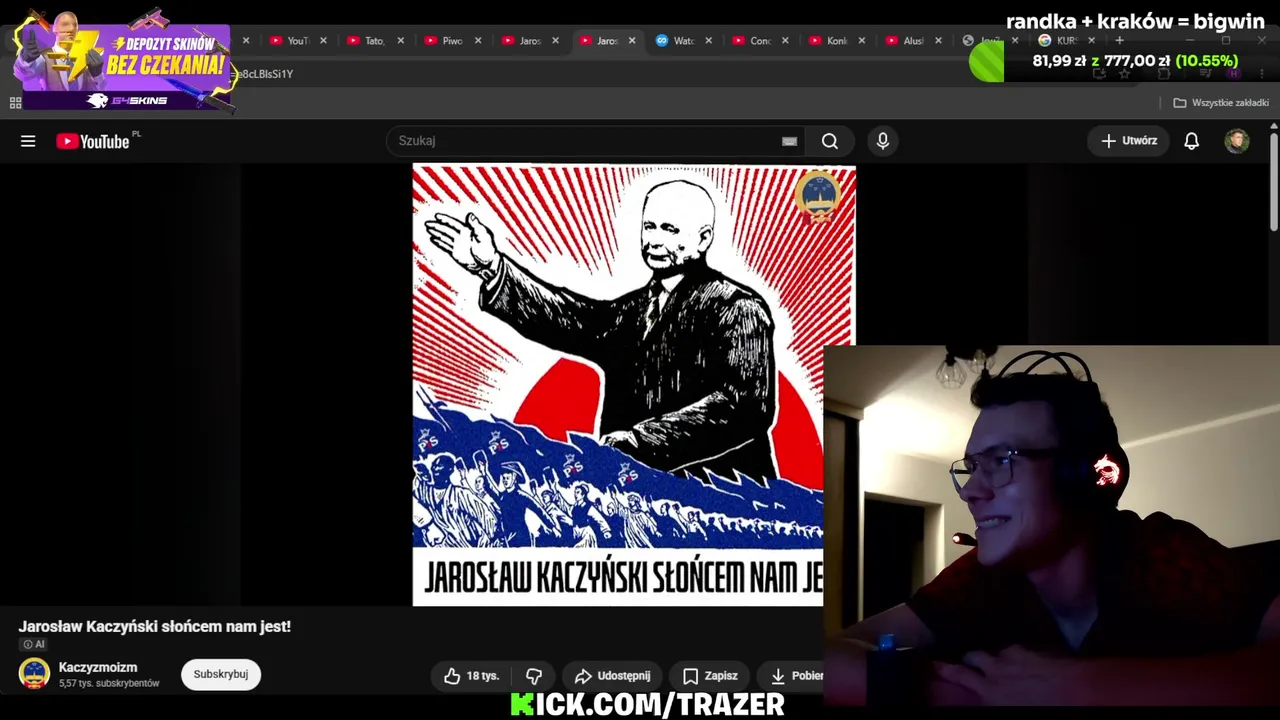Open the notifications bell
1280x720 pixels.
[1191, 141]
